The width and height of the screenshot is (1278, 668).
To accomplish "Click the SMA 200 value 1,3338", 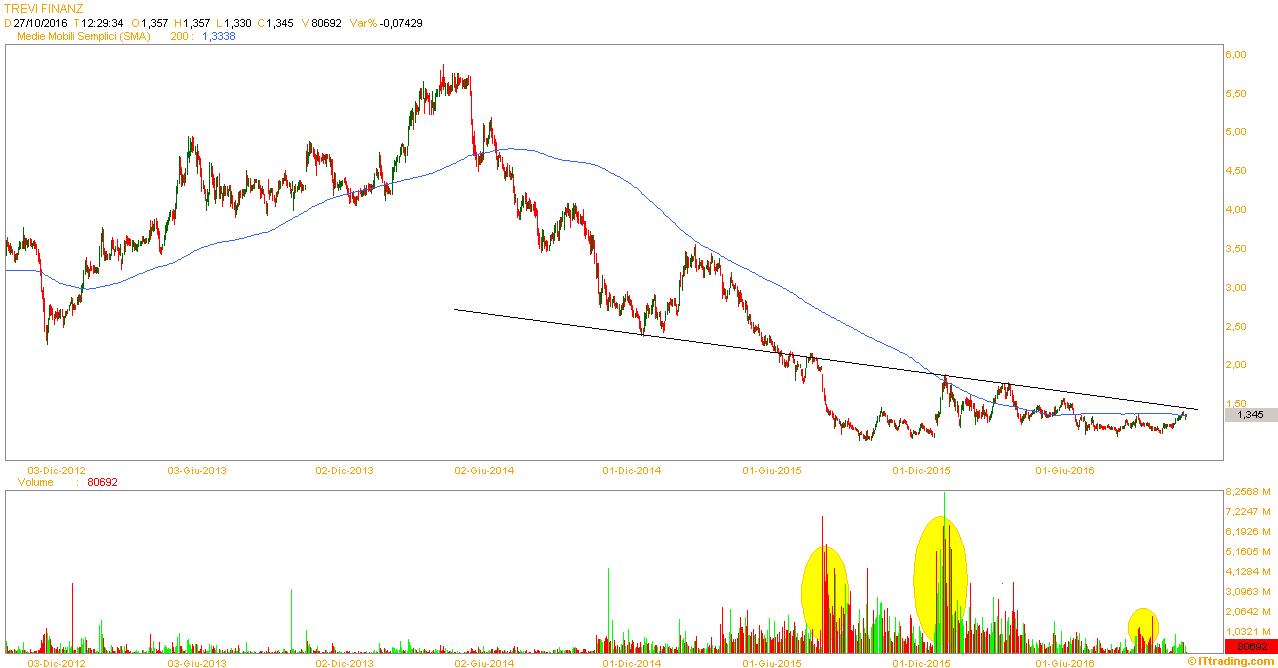I will pyautogui.click(x=220, y=36).
